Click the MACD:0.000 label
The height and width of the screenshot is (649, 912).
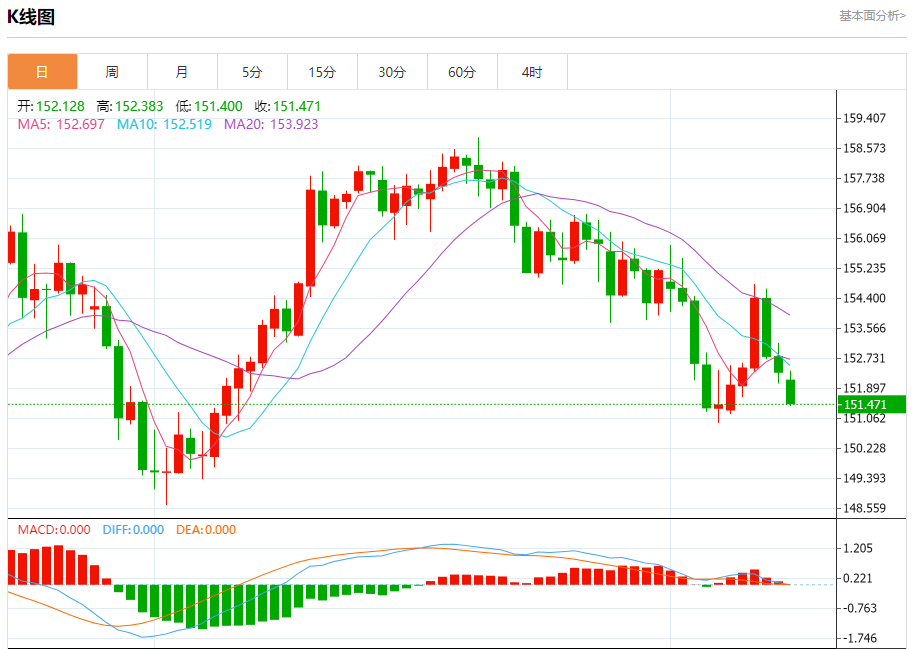[x=54, y=530]
